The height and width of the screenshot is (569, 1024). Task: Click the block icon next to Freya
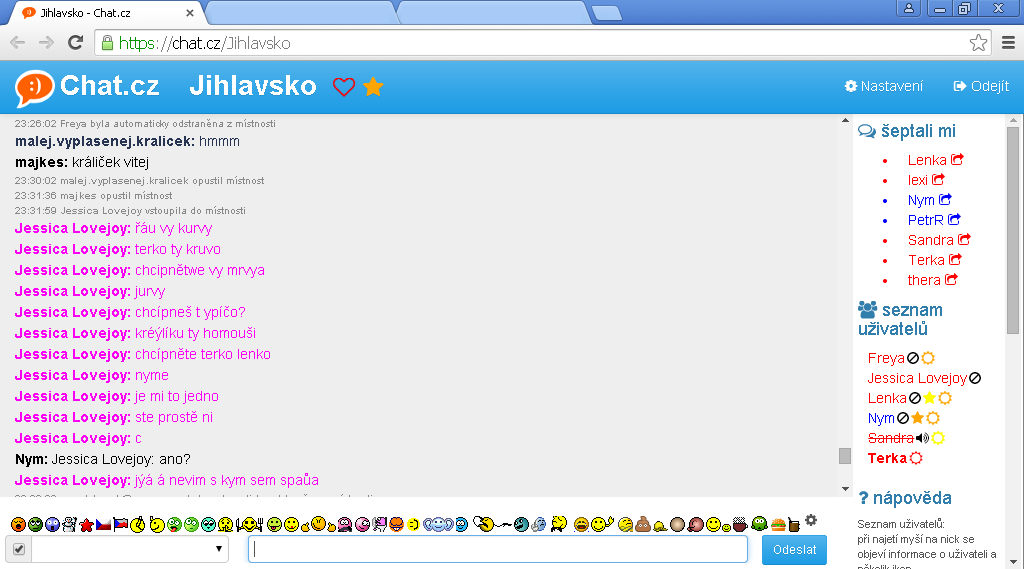(x=913, y=358)
